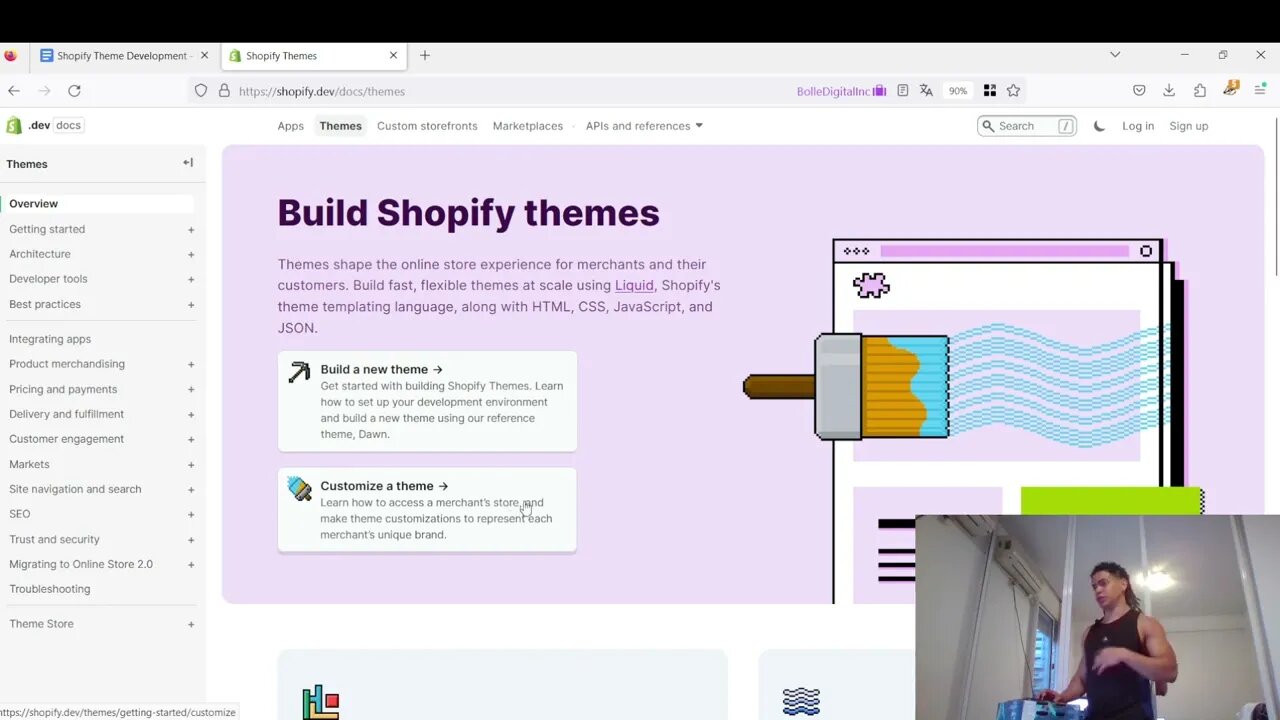Open Marketplaces navigation item

(527, 126)
